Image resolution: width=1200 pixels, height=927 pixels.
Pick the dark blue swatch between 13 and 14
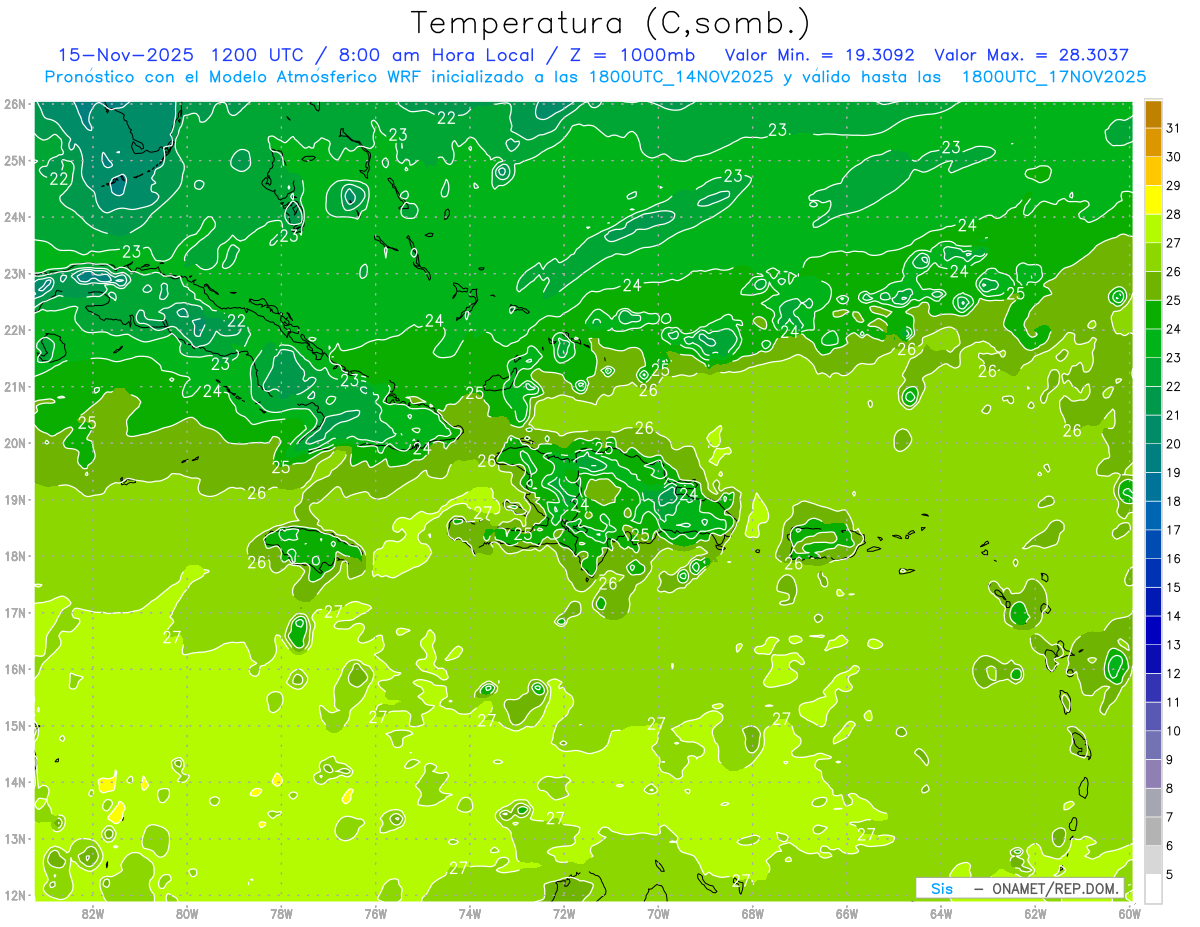(1153, 630)
